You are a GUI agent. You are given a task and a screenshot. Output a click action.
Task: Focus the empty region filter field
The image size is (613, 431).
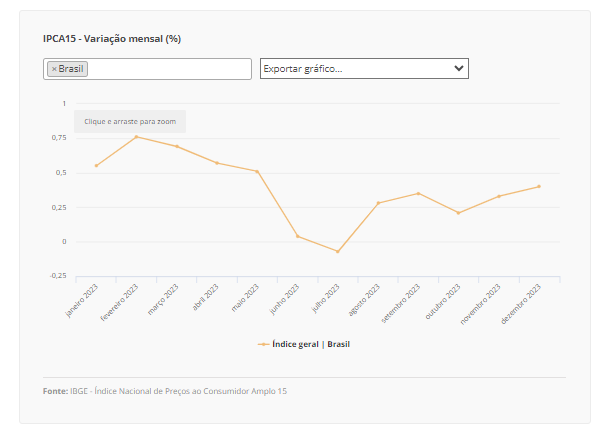[168, 69]
